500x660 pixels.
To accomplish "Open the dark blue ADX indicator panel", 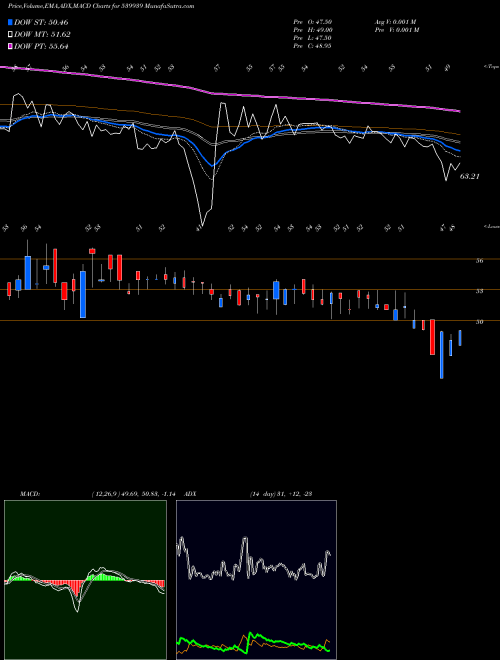I will [x=256, y=580].
